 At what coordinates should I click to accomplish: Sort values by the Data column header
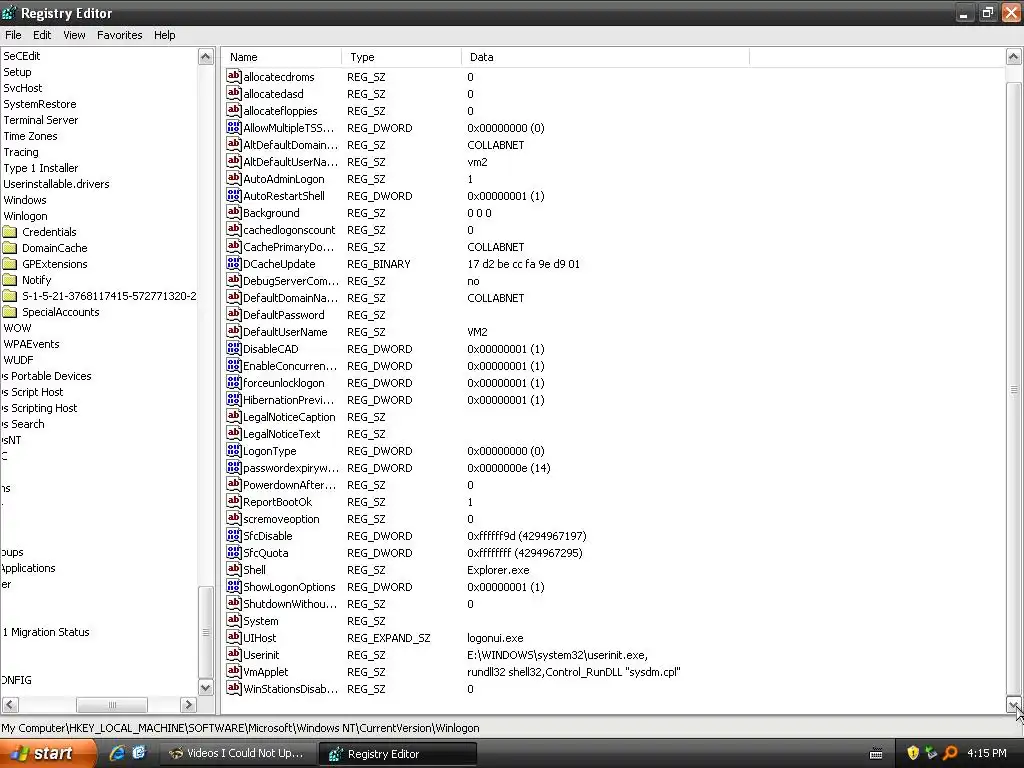(605, 57)
